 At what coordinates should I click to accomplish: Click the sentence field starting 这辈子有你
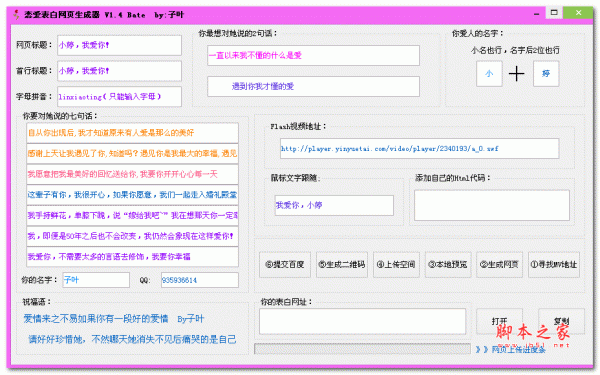click(132, 195)
